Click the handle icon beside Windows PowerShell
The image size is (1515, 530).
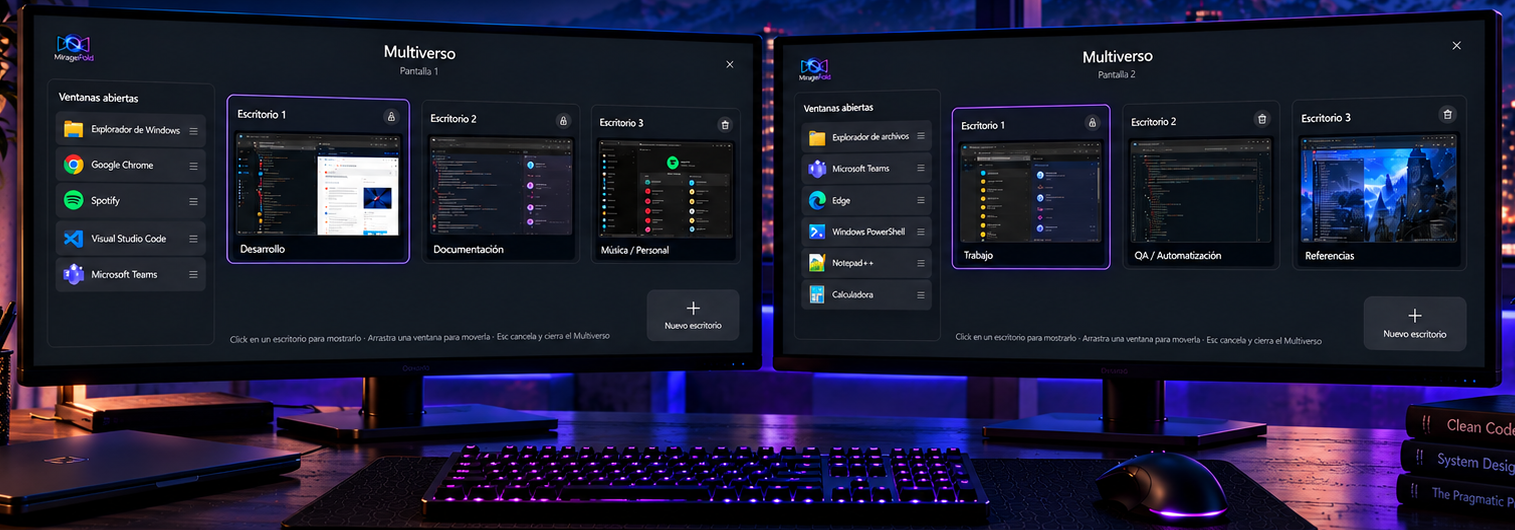point(921,232)
